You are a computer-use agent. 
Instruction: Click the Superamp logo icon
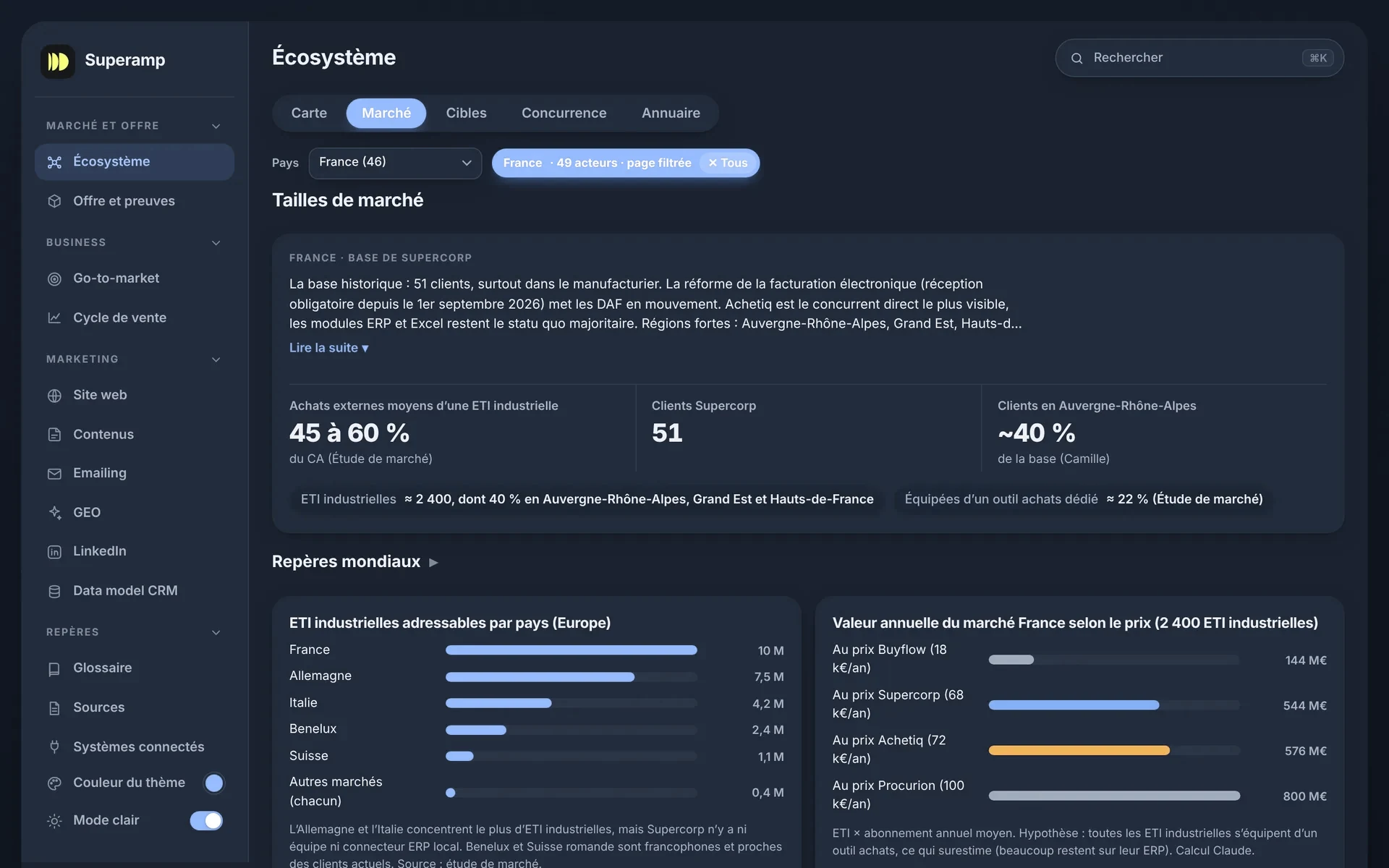(58, 61)
